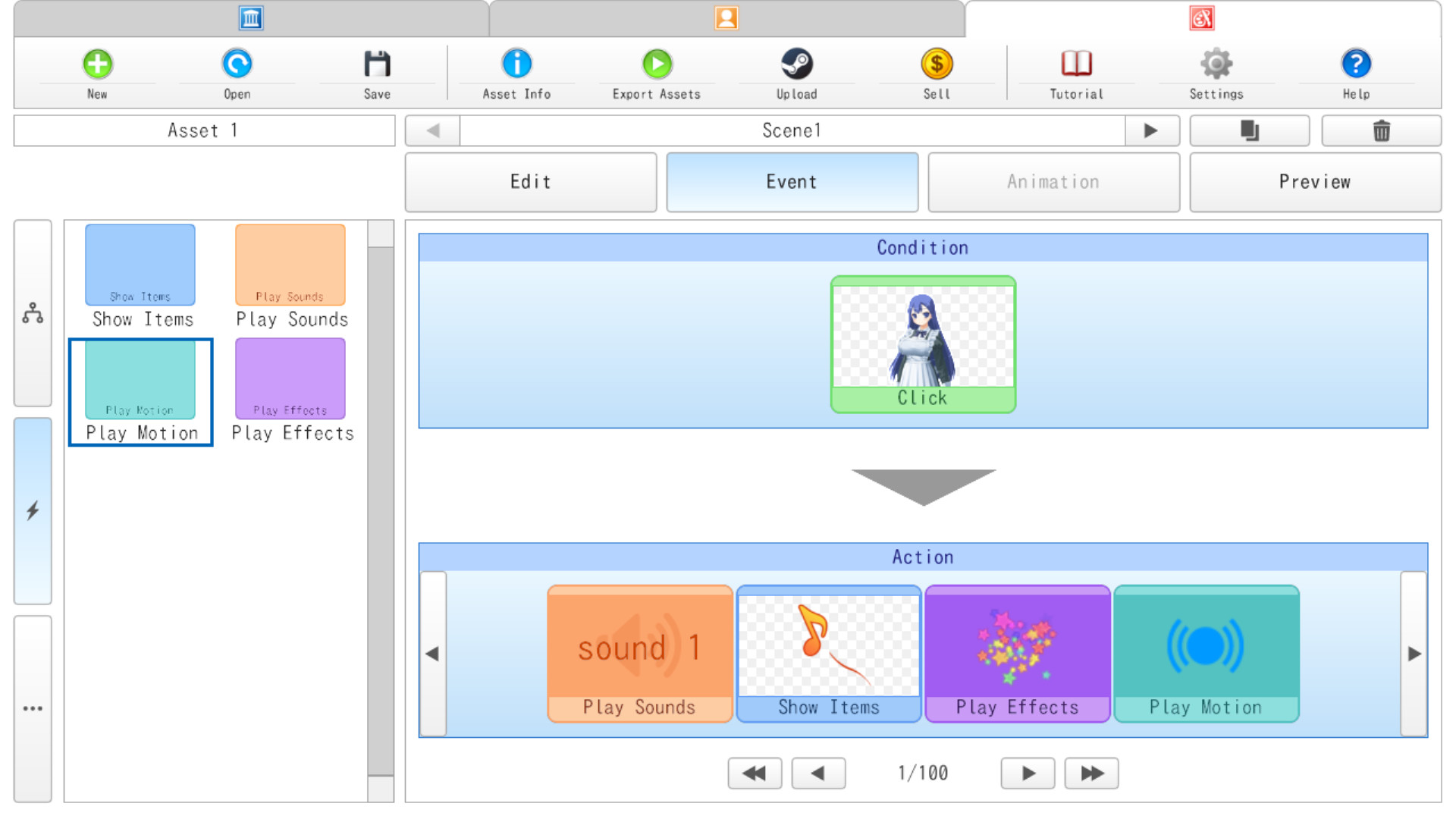Open Settings with the gear icon
Viewport: 1456px width, 819px height.
(x=1216, y=72)
